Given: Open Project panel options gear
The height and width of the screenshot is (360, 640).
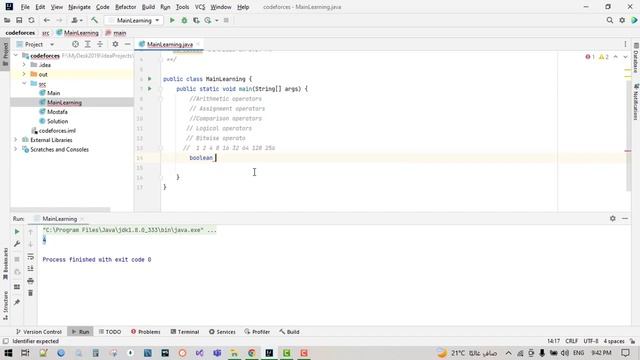Looking at the screenshot, I should tap(115, 44).
